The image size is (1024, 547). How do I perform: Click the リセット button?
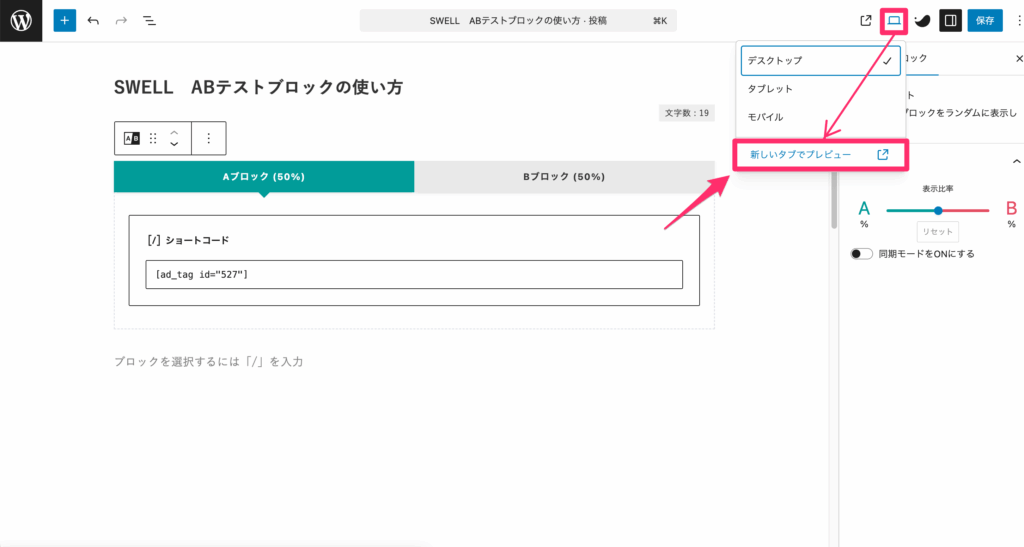click(937, 232)
